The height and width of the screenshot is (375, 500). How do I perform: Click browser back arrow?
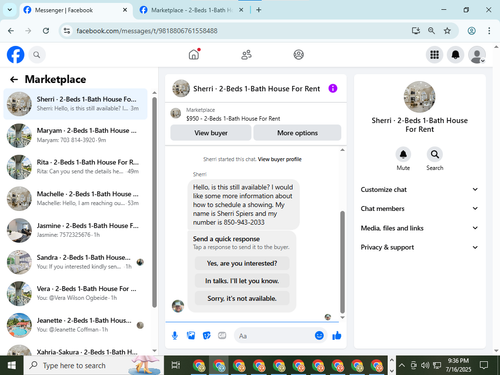point(11,31)
